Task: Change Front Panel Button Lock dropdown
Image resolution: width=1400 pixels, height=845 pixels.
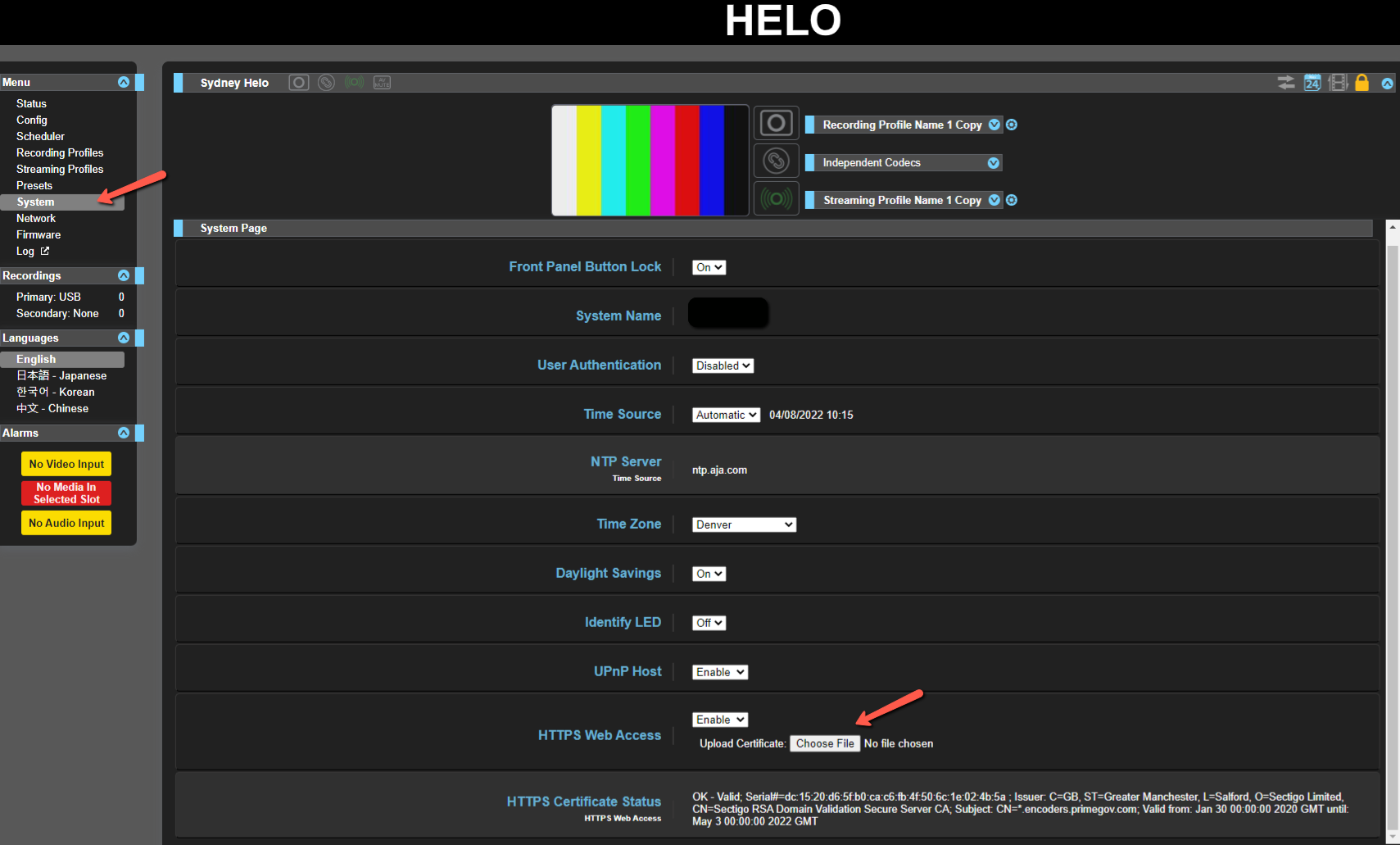Action: pyautogui.click(x=709, y=267)
